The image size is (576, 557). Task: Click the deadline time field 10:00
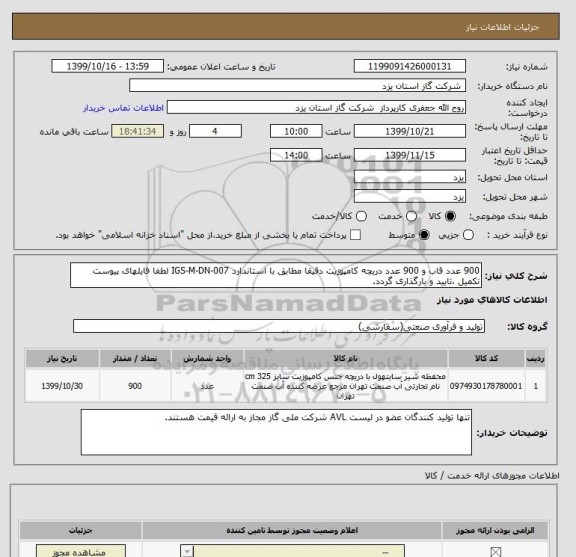(296, 131)
